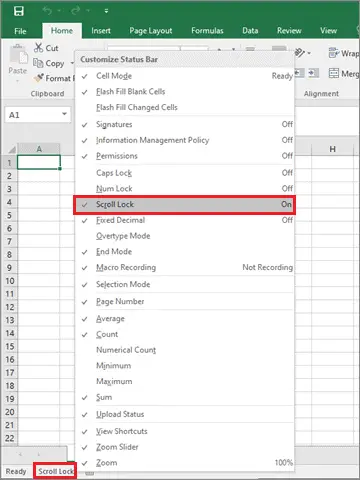Open the Name Box dropdown arrow
Screen dimensions: 360x480
tap(64, 114)
